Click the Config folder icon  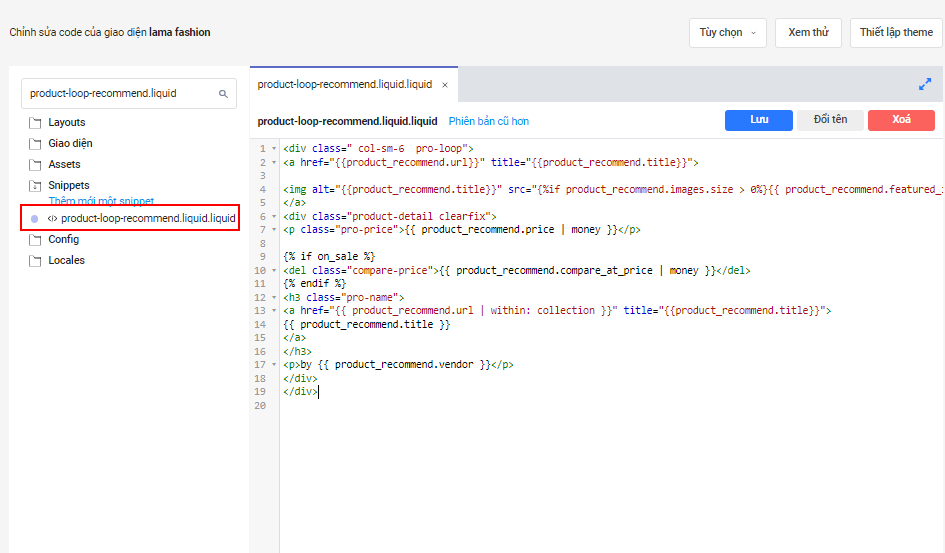(x=35, y=240)
